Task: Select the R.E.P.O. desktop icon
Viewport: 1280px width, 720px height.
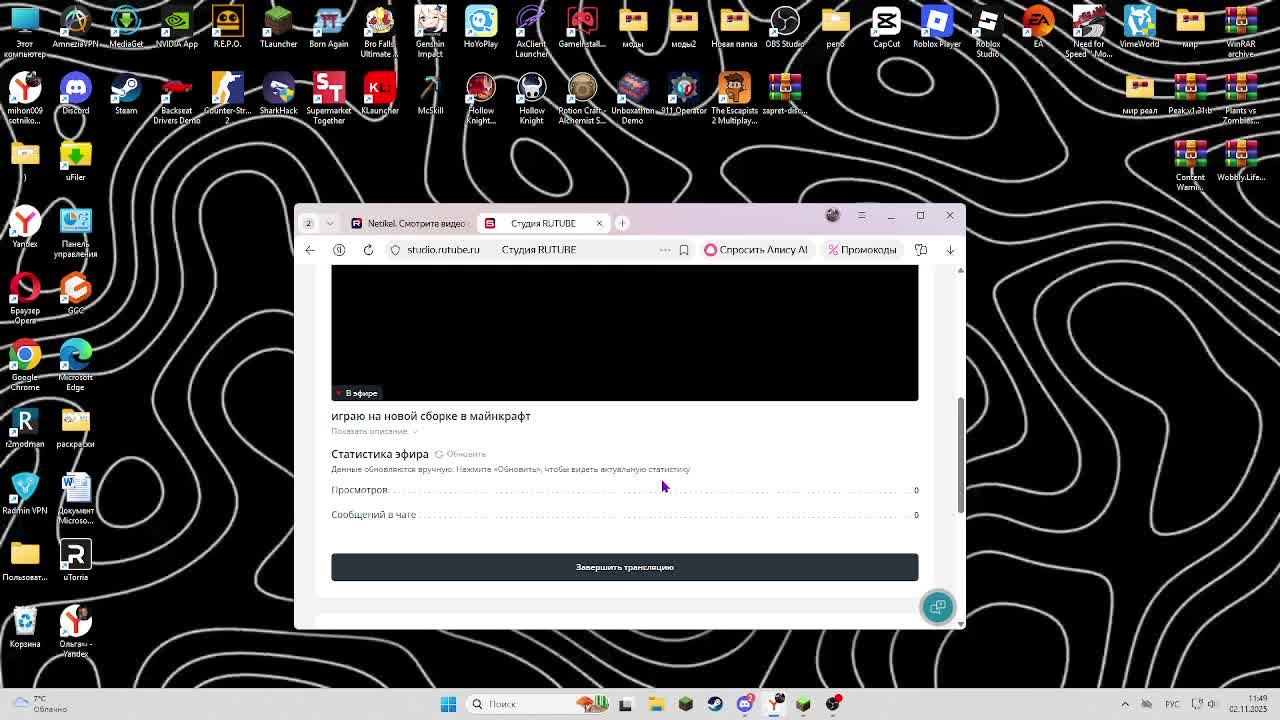Action: 227,27
